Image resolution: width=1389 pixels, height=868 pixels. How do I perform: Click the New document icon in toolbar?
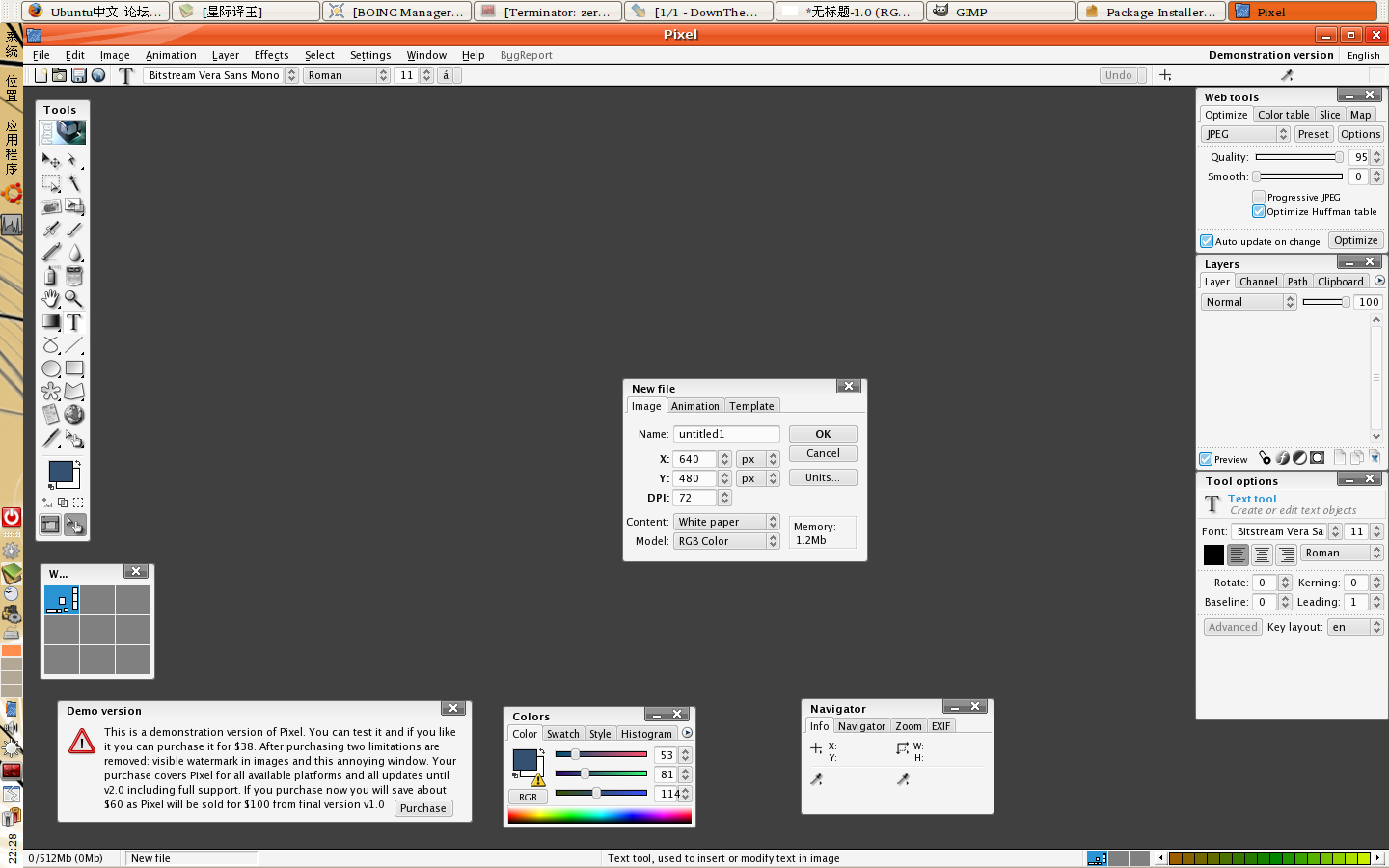41,75
